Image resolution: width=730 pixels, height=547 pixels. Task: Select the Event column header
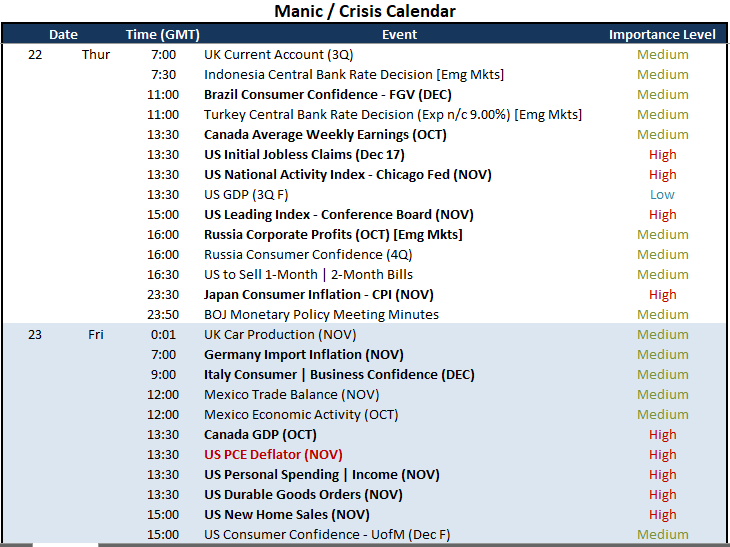pyautogui.click(x=399, y=34)
